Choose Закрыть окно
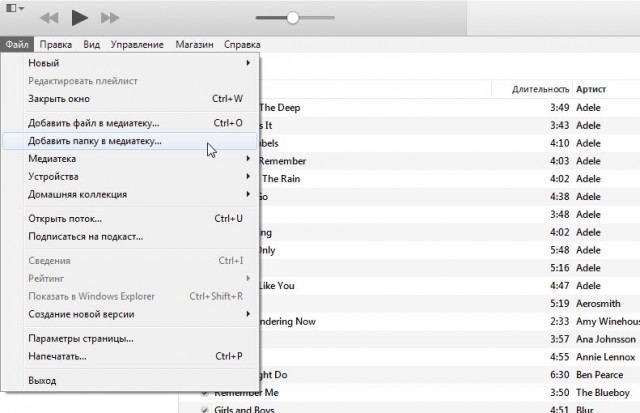The height and width of the screenshot is (413, 640). pyautogui.click(x=131, y=99)
